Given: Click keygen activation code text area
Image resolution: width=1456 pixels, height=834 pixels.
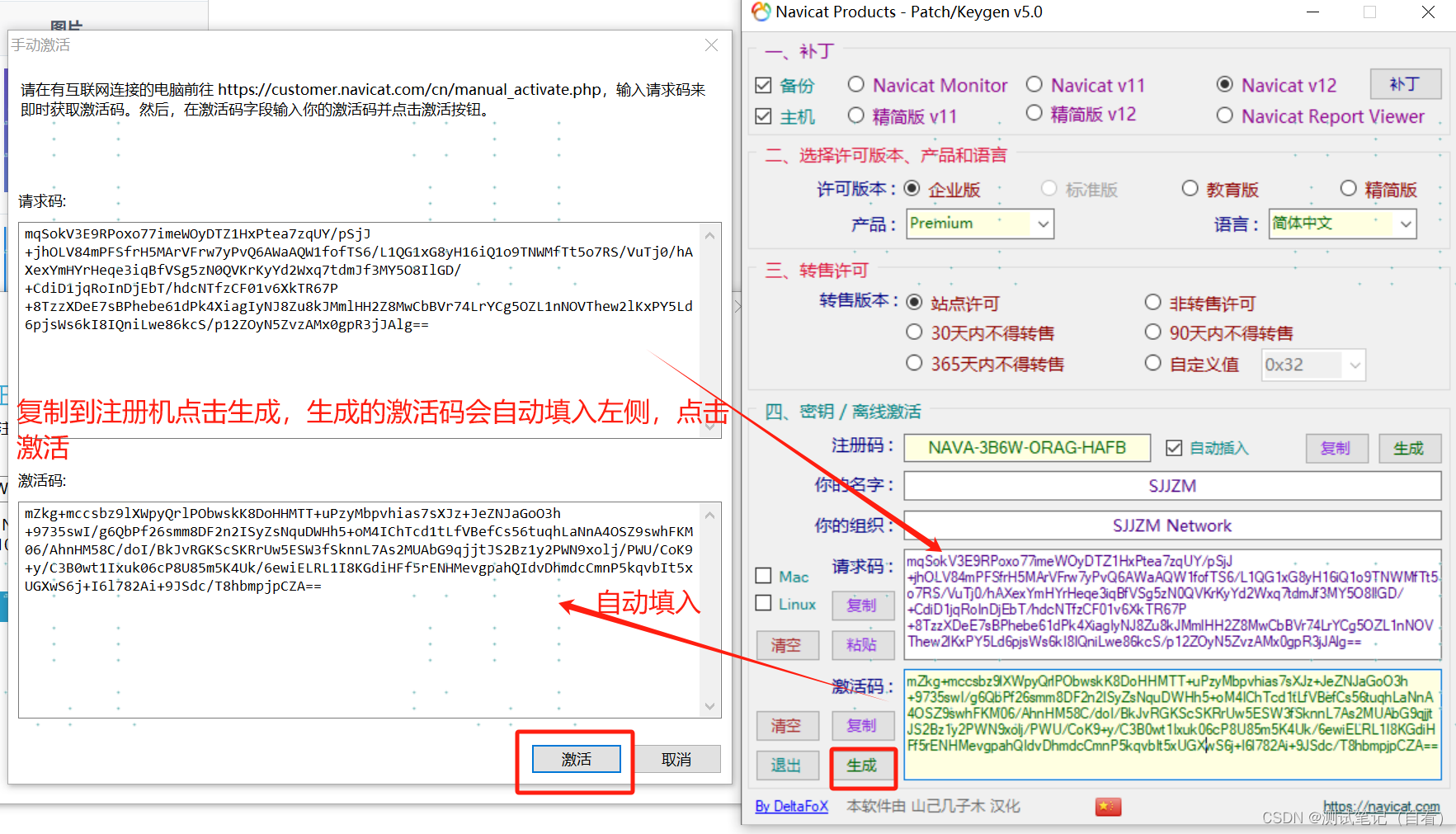Looking at the screenshot, I should tap(1172, 724).
